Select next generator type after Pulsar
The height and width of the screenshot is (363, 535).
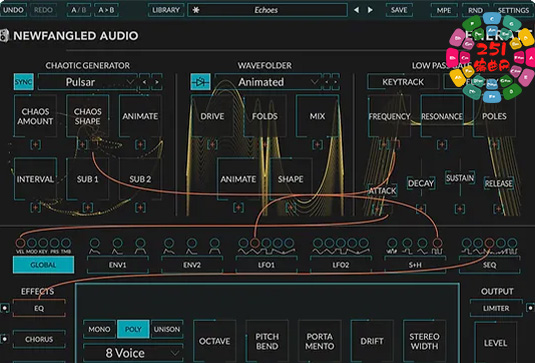[x=157, y=82]
